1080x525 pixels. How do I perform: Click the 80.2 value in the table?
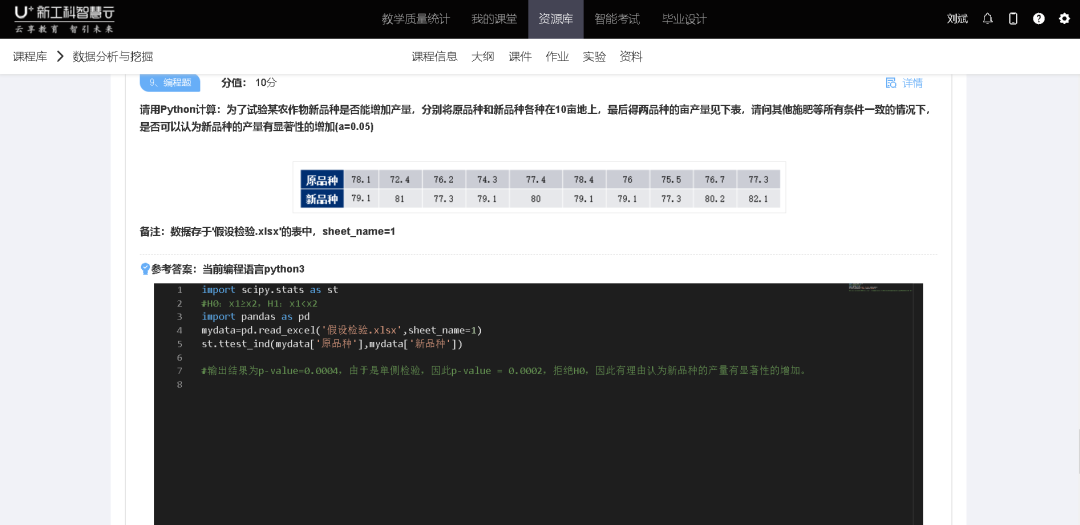715,198
